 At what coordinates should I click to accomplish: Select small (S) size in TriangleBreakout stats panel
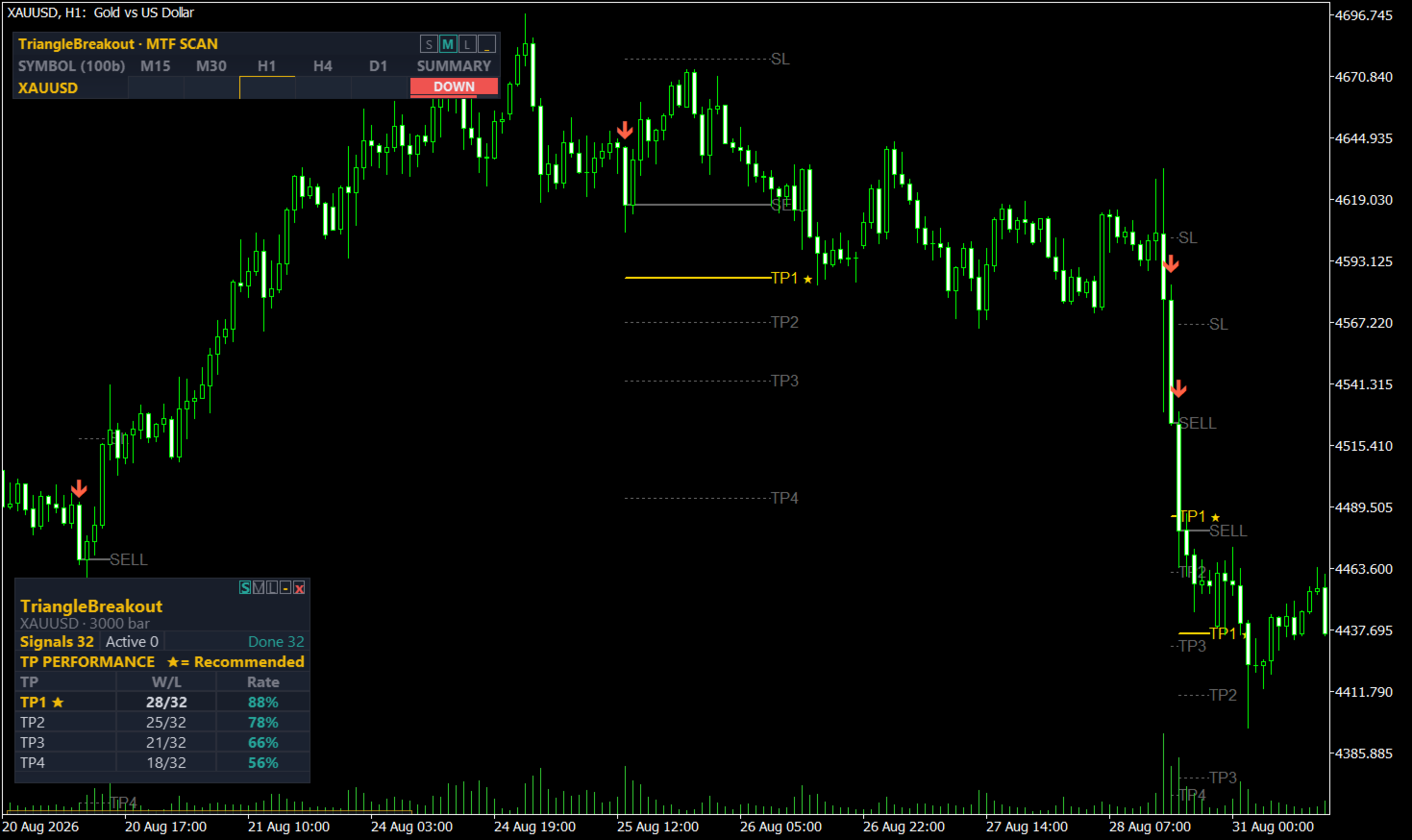click(245, 587)
